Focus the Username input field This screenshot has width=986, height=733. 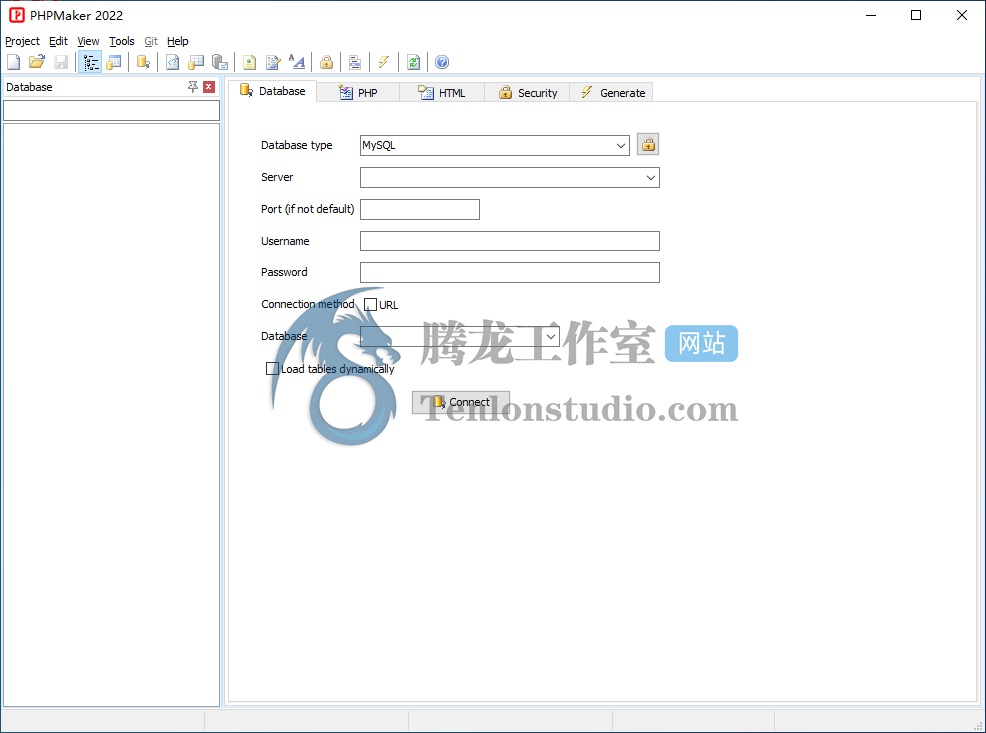click(509, 241)
